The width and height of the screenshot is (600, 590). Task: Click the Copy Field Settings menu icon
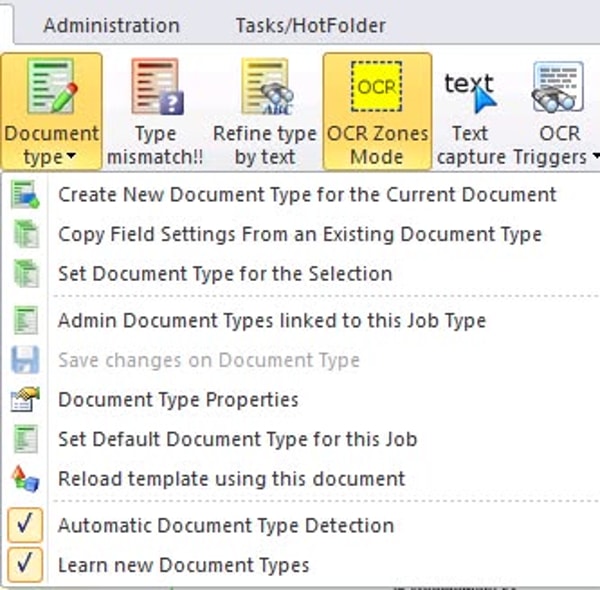coord(26,234)
